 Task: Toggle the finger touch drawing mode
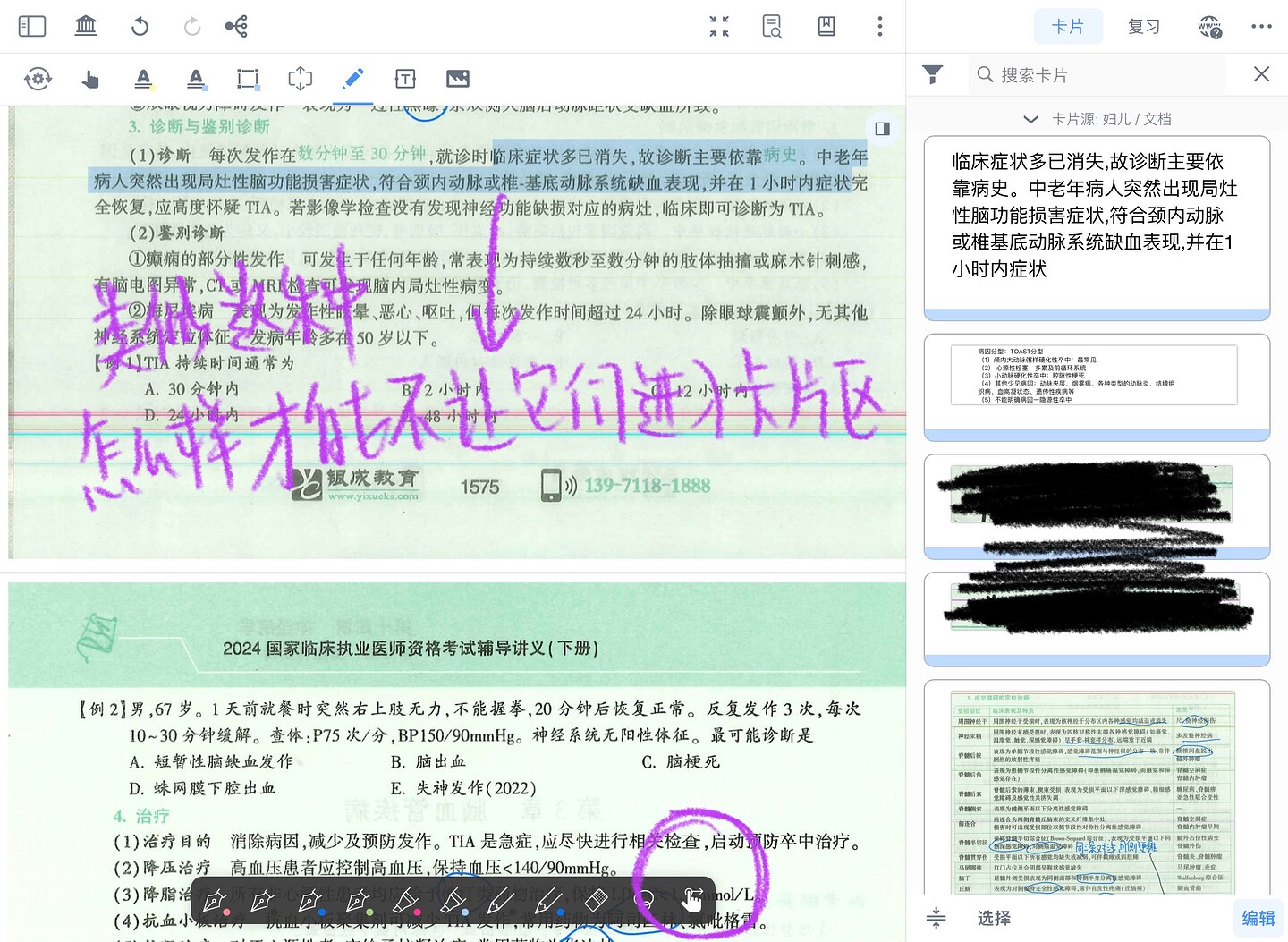pyautogui.click(x=691, y=899)
